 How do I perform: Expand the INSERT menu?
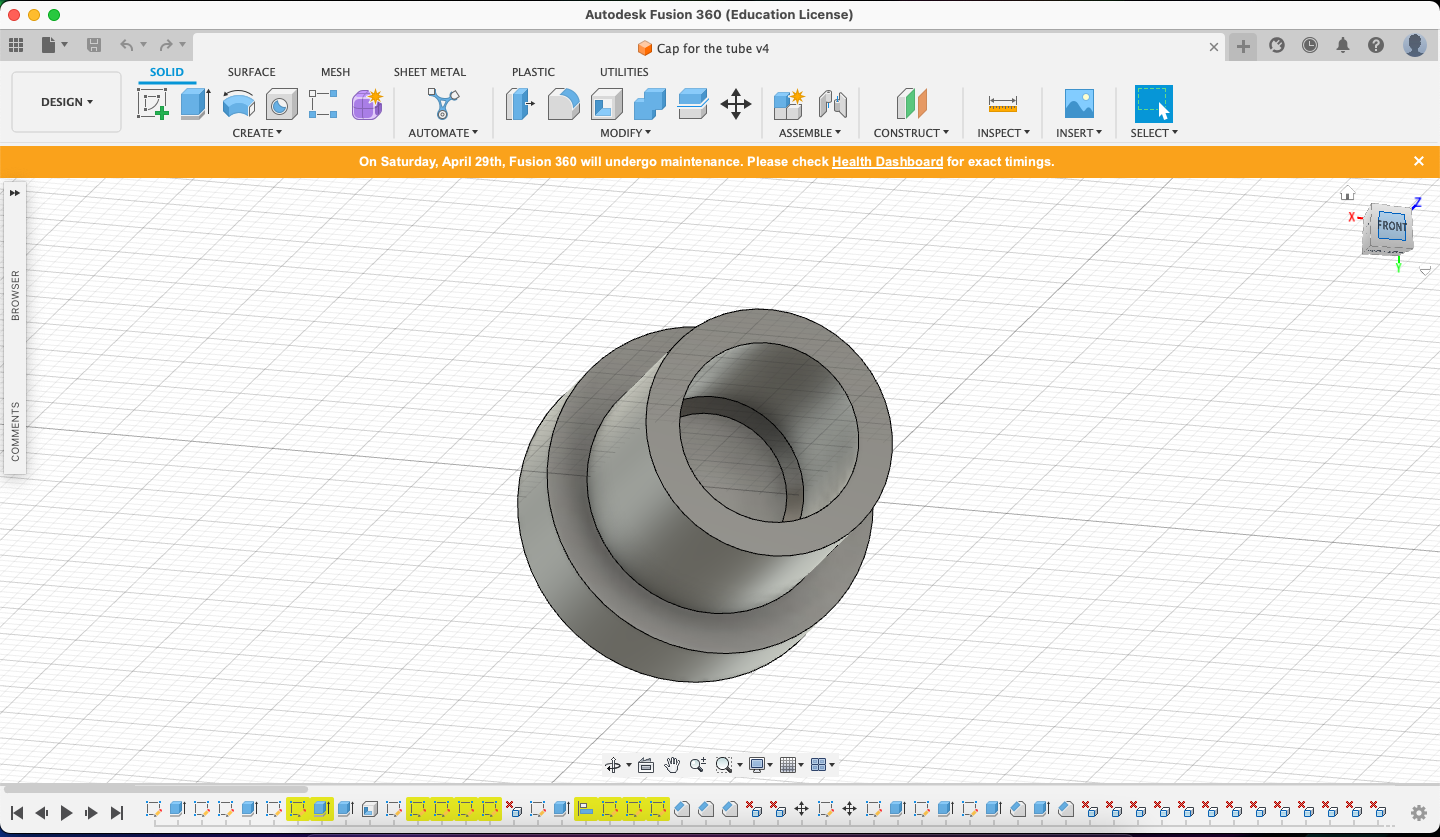[x=1079, y=132]
